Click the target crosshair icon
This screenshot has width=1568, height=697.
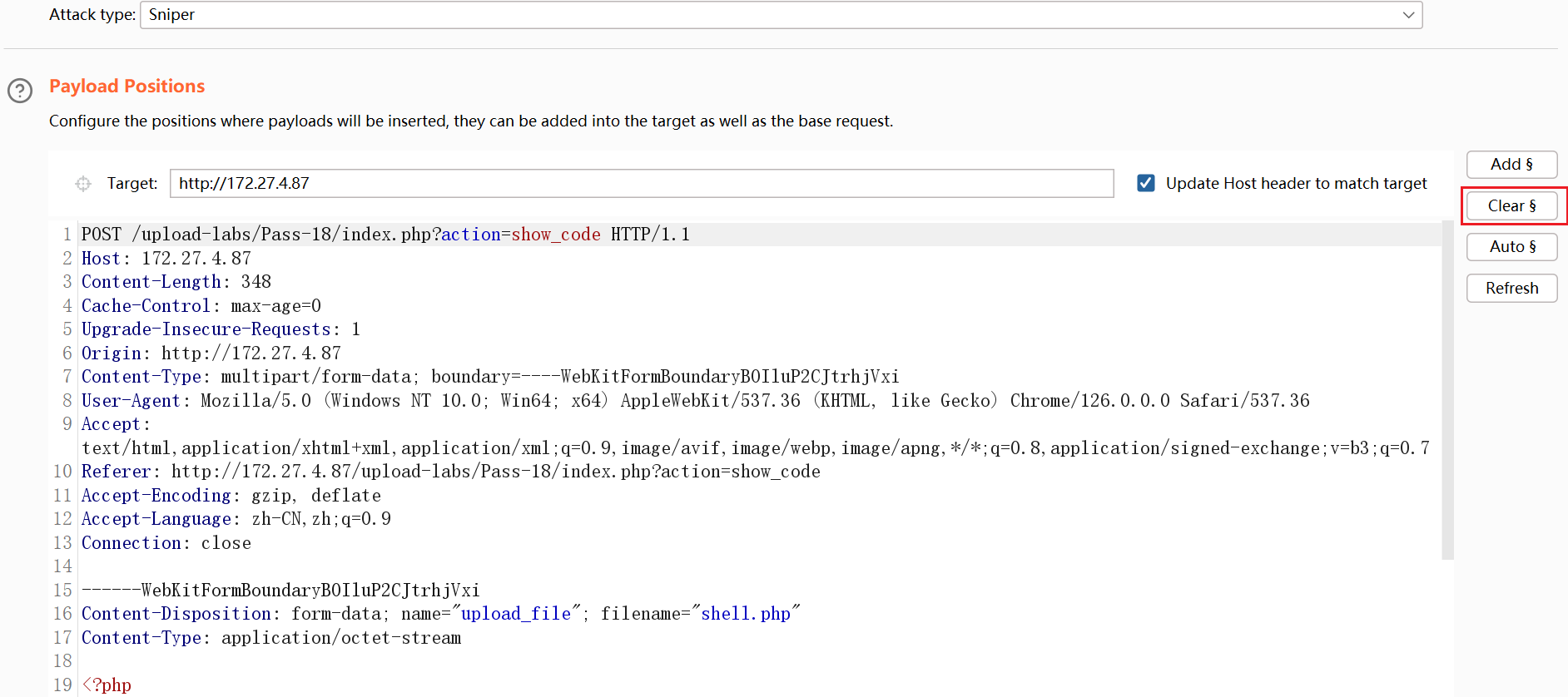[x=83, y=184]
